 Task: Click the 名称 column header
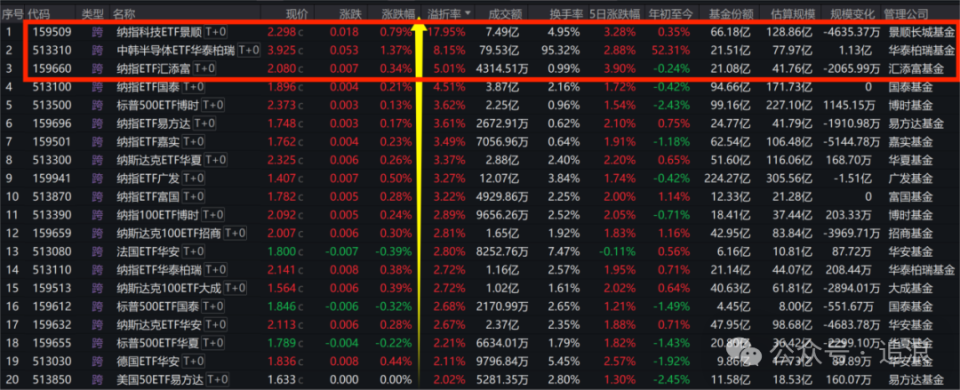[124, 13]
